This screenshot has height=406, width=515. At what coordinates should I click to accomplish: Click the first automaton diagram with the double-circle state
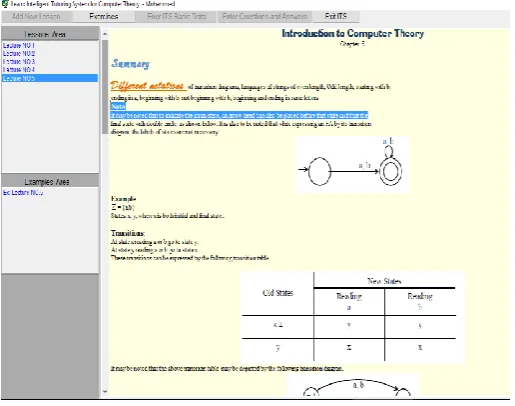[353, 164]
